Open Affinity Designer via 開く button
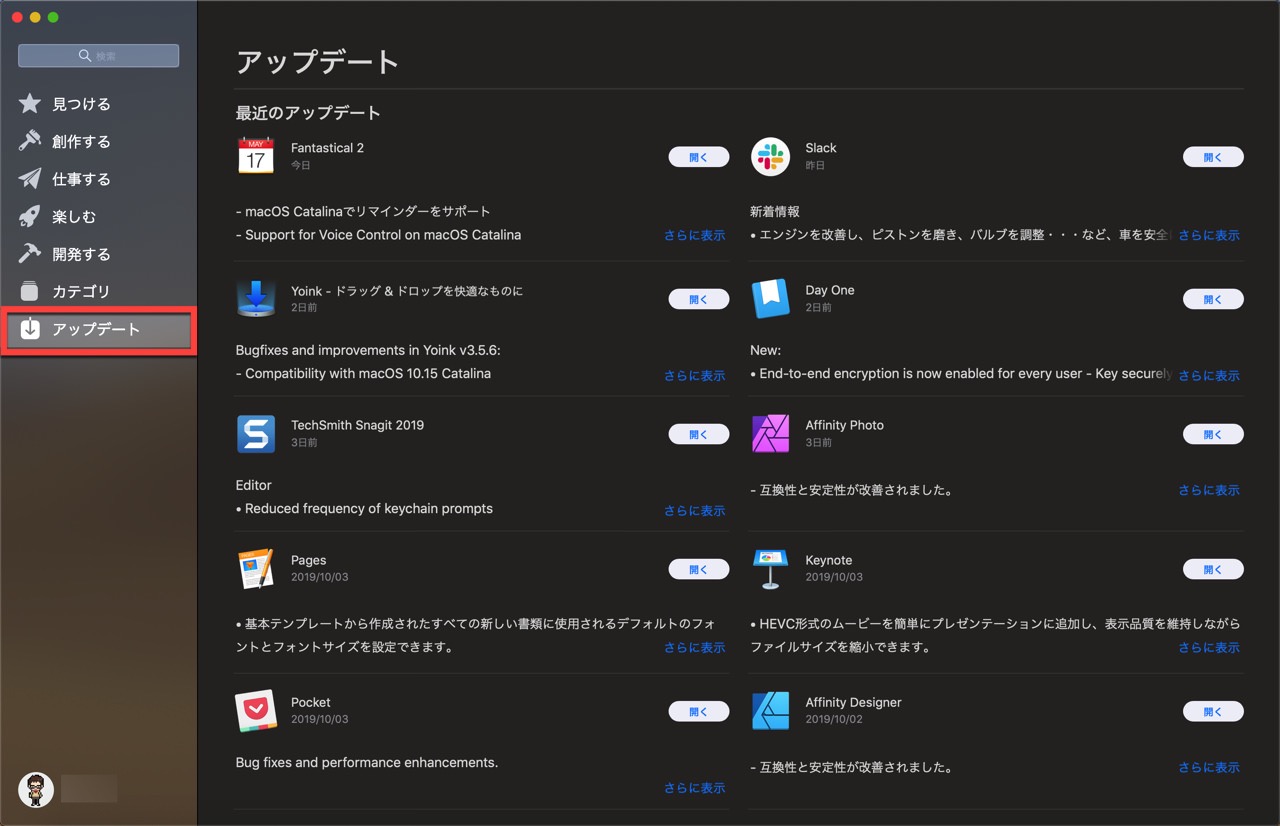This screenshot has width=1280, height=826. 1213,711
